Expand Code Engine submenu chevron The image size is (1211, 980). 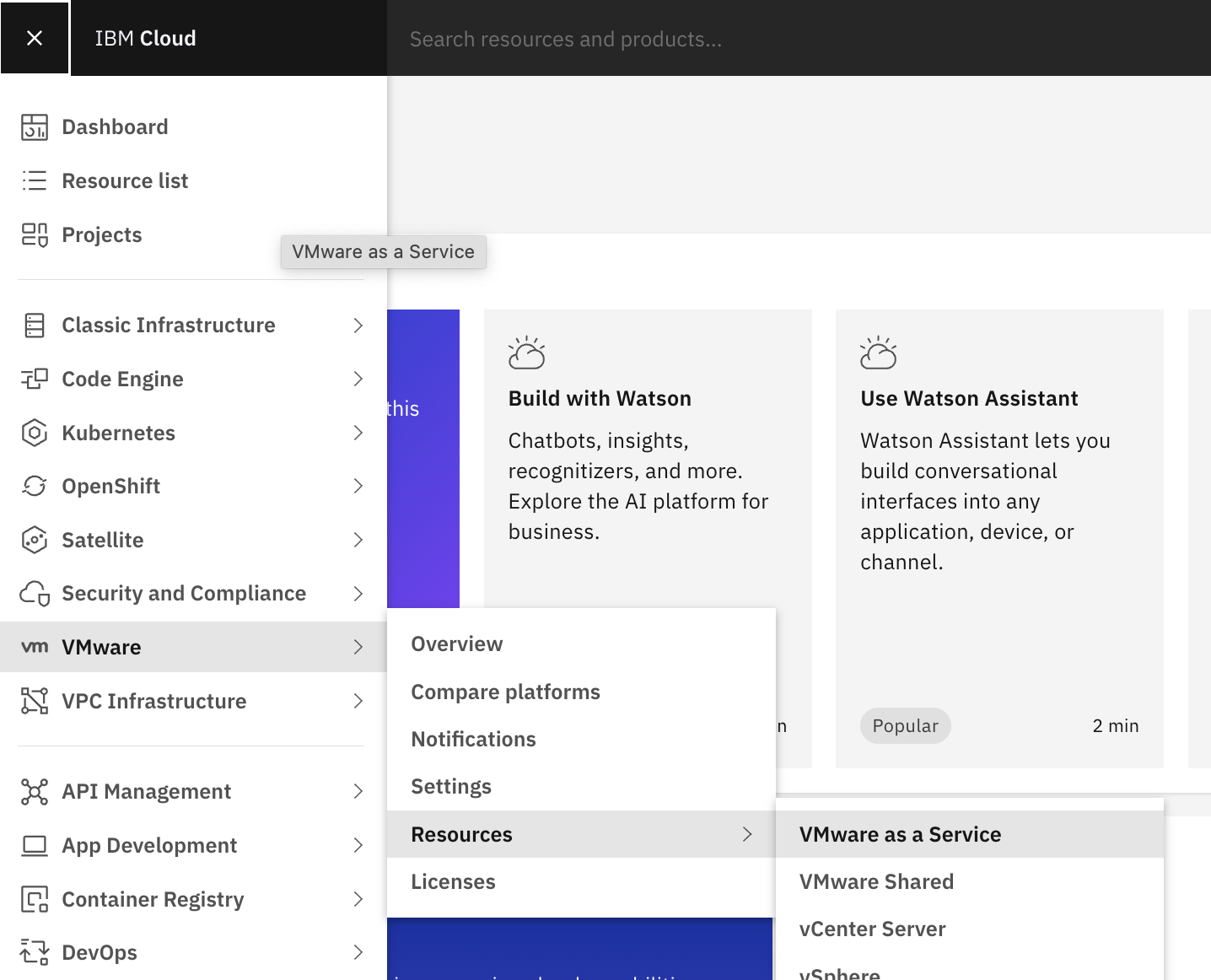click(x=358, y=379)
